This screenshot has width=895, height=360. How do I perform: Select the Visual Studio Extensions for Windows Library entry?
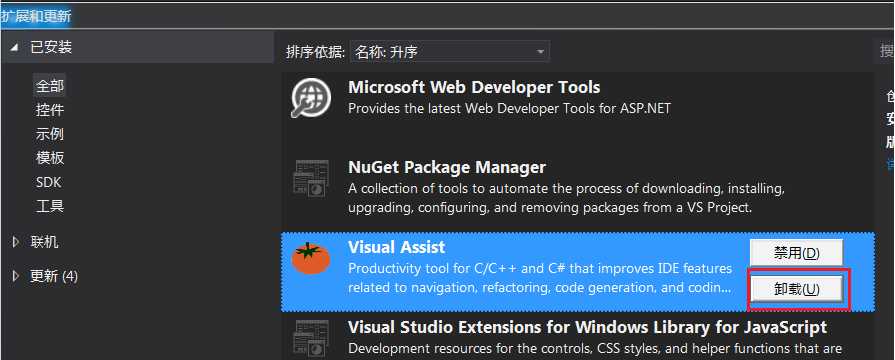pyautogui.click(x=578, y=337)
